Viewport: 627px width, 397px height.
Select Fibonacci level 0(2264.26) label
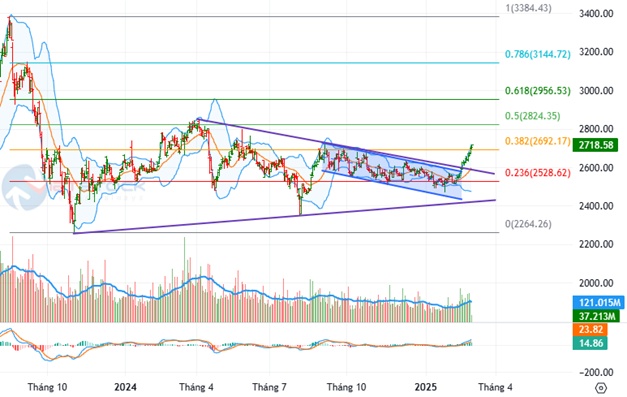[528, 224]
